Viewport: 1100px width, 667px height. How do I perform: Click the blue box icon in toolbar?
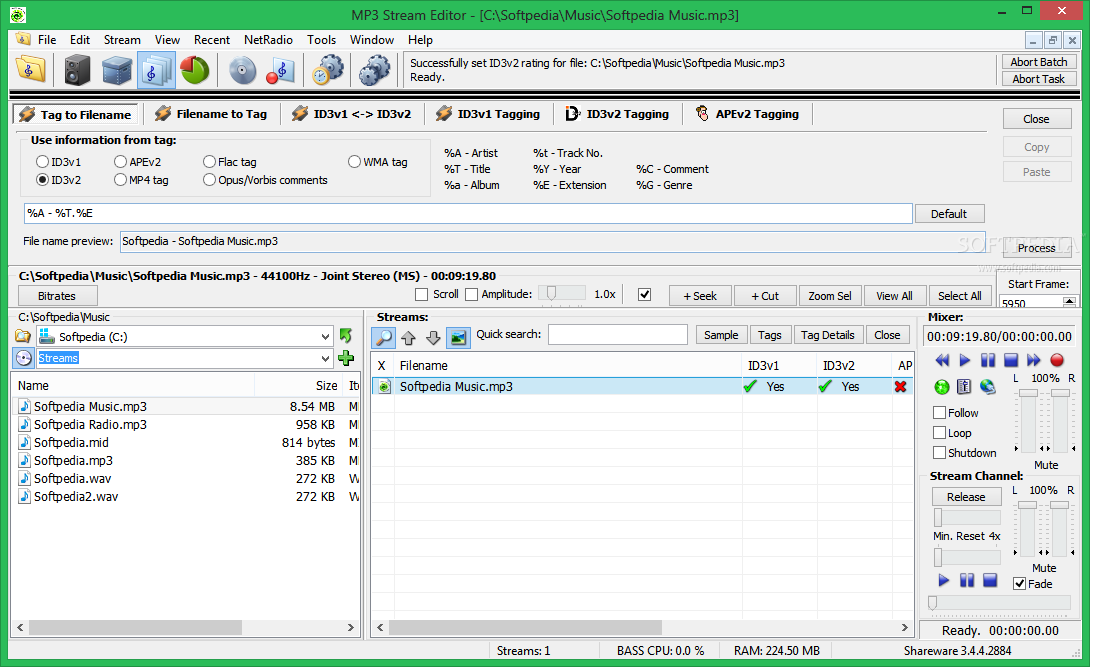click(x=116, y=70)
